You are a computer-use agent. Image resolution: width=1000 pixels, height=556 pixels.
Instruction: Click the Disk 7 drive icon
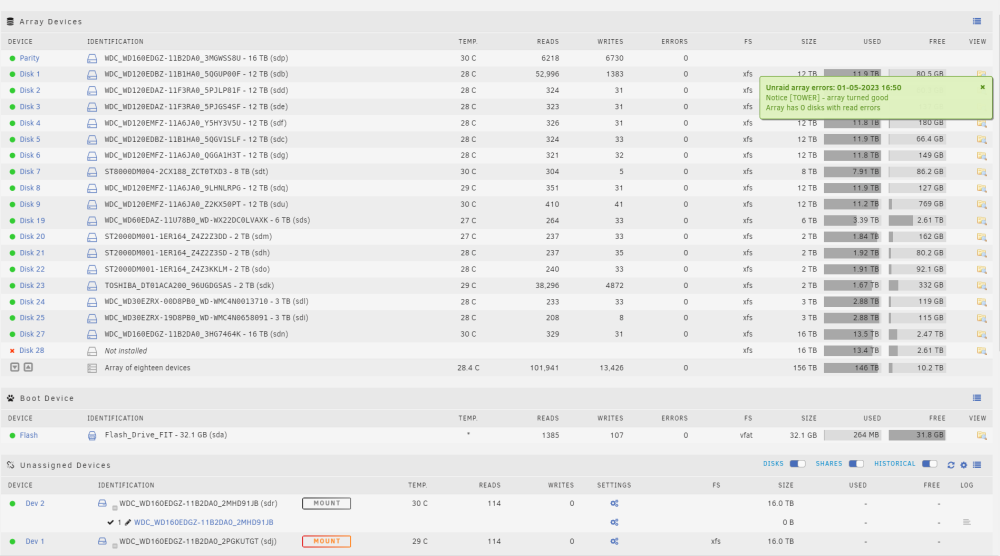[92, 172]
